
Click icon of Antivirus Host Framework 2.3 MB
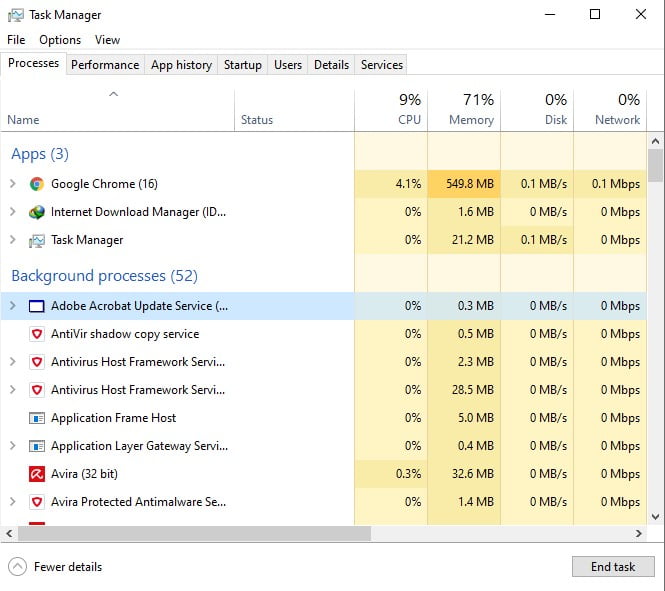[37, 362]
